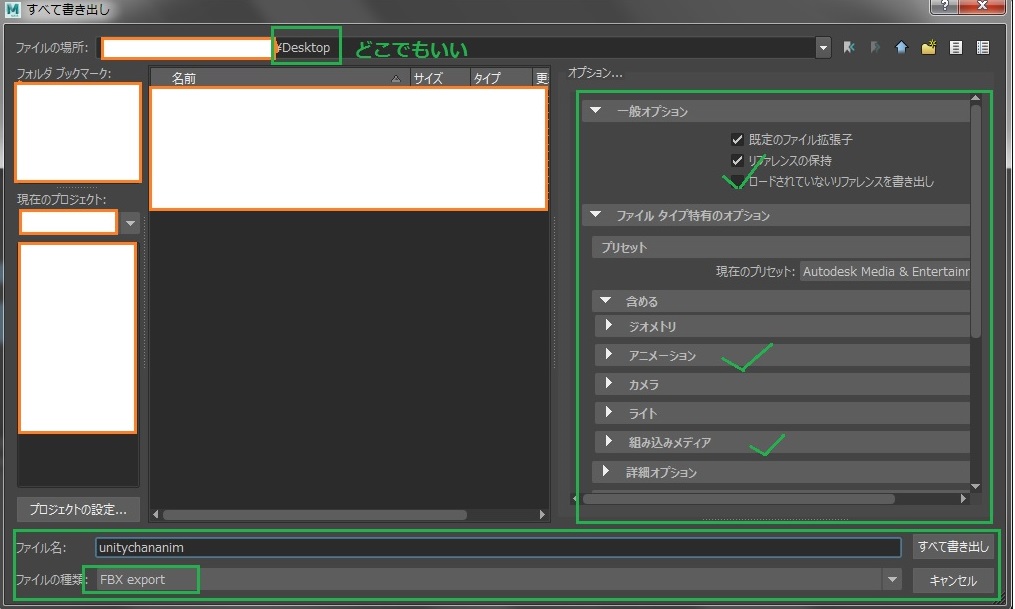Click file list scroll right arrow

(x=542, y=515)
